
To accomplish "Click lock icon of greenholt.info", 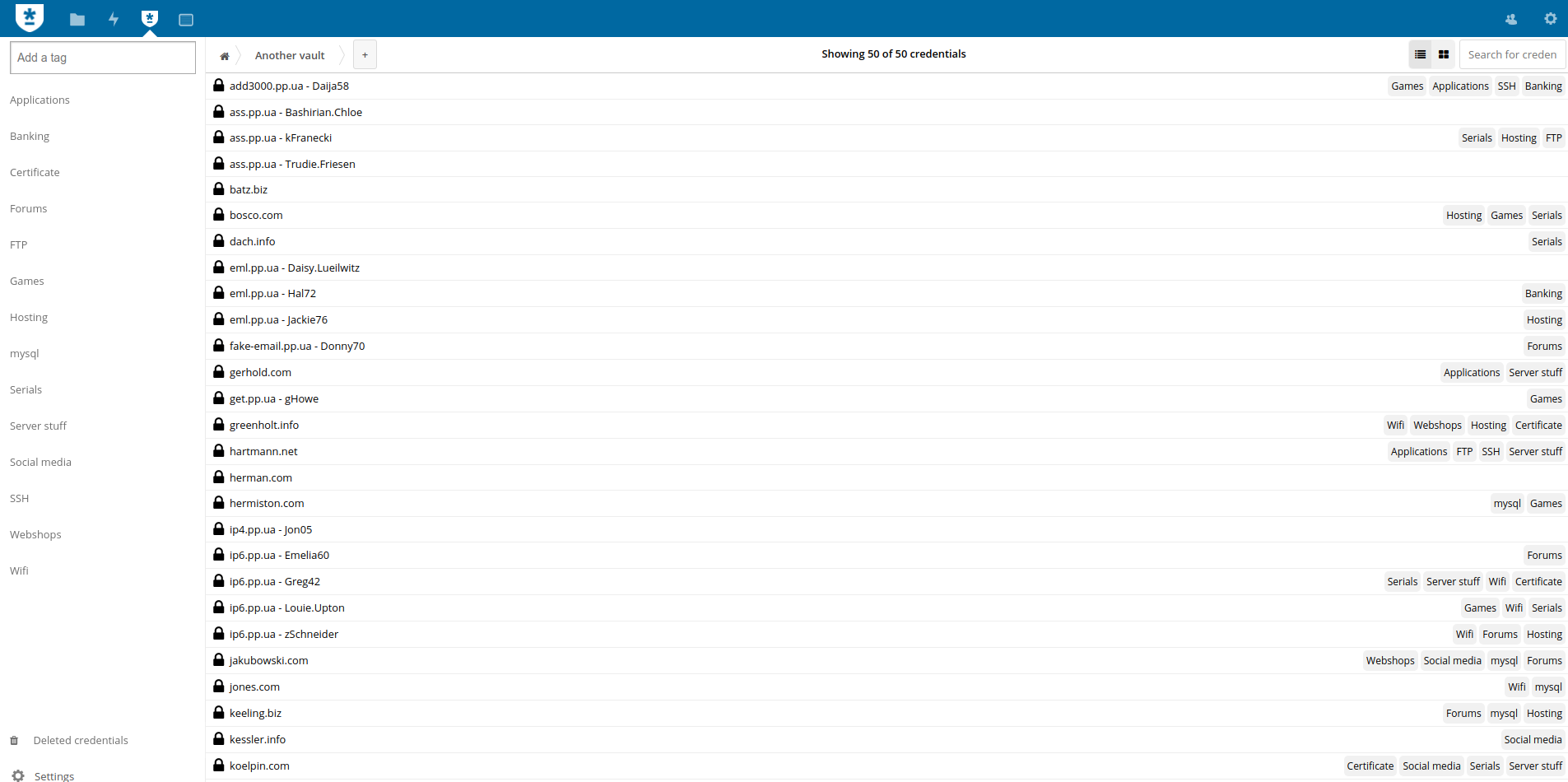I will tap(218, 424).
